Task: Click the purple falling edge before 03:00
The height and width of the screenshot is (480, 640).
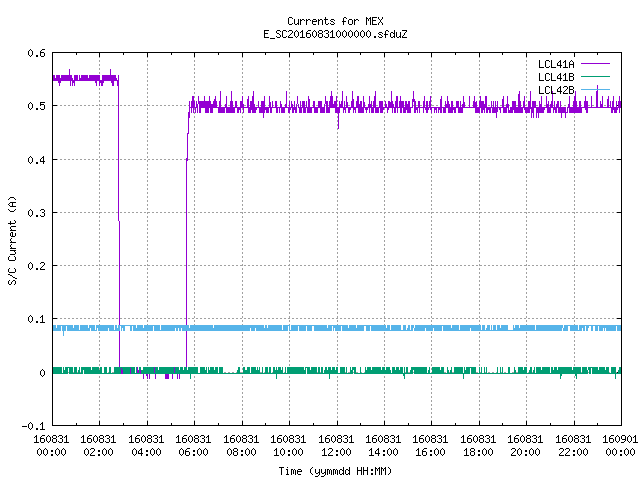Action: 119,222
